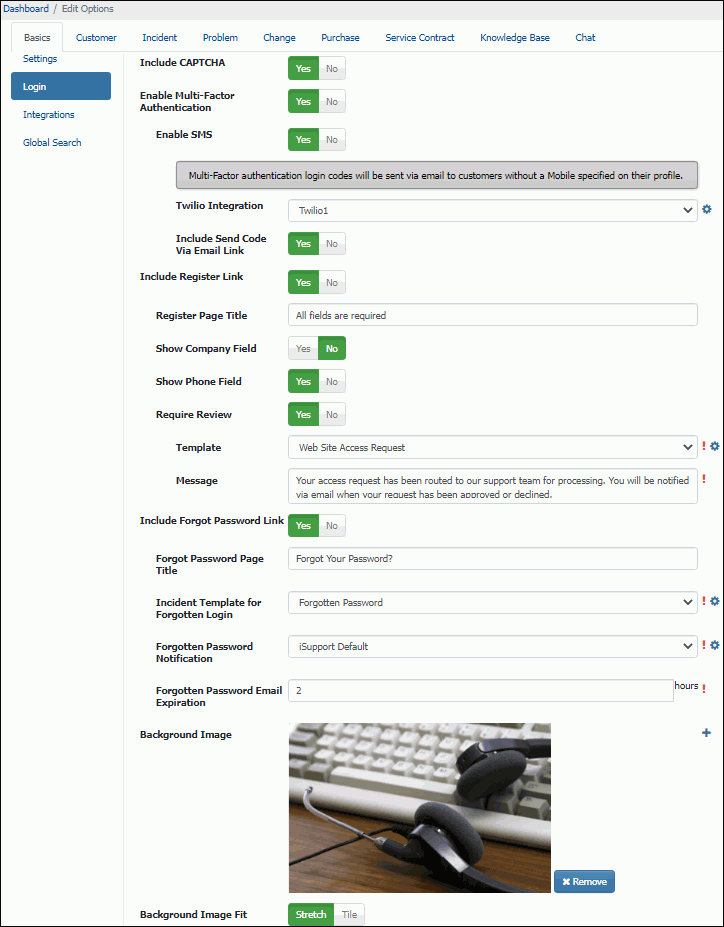The width and height of the screenshot is (724, 927).
Task: Click the headset background image thumbnail
Action: pyautogui.click(x=420, y=808)
